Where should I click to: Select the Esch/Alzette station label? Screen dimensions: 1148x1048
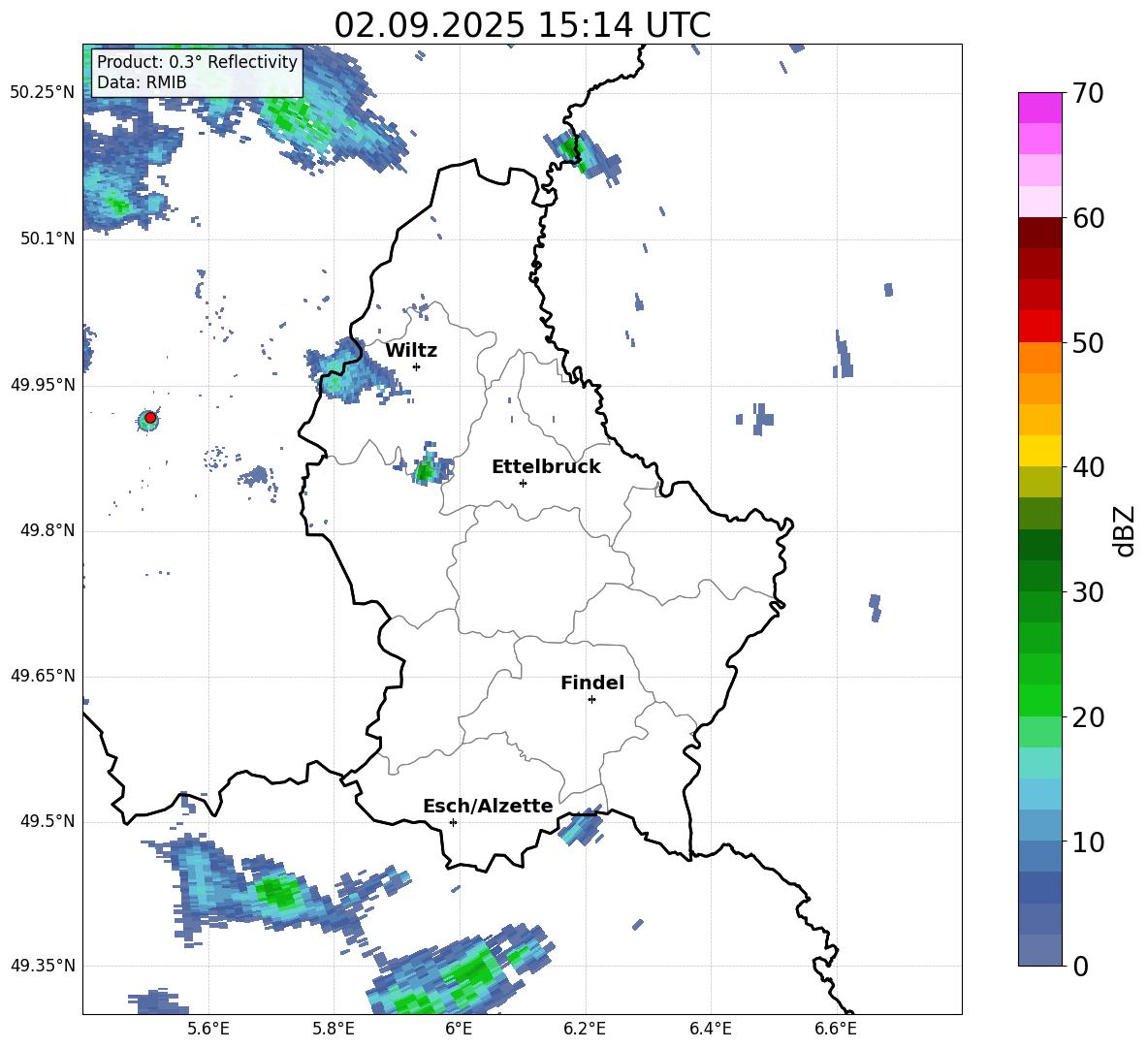(488, 806)
